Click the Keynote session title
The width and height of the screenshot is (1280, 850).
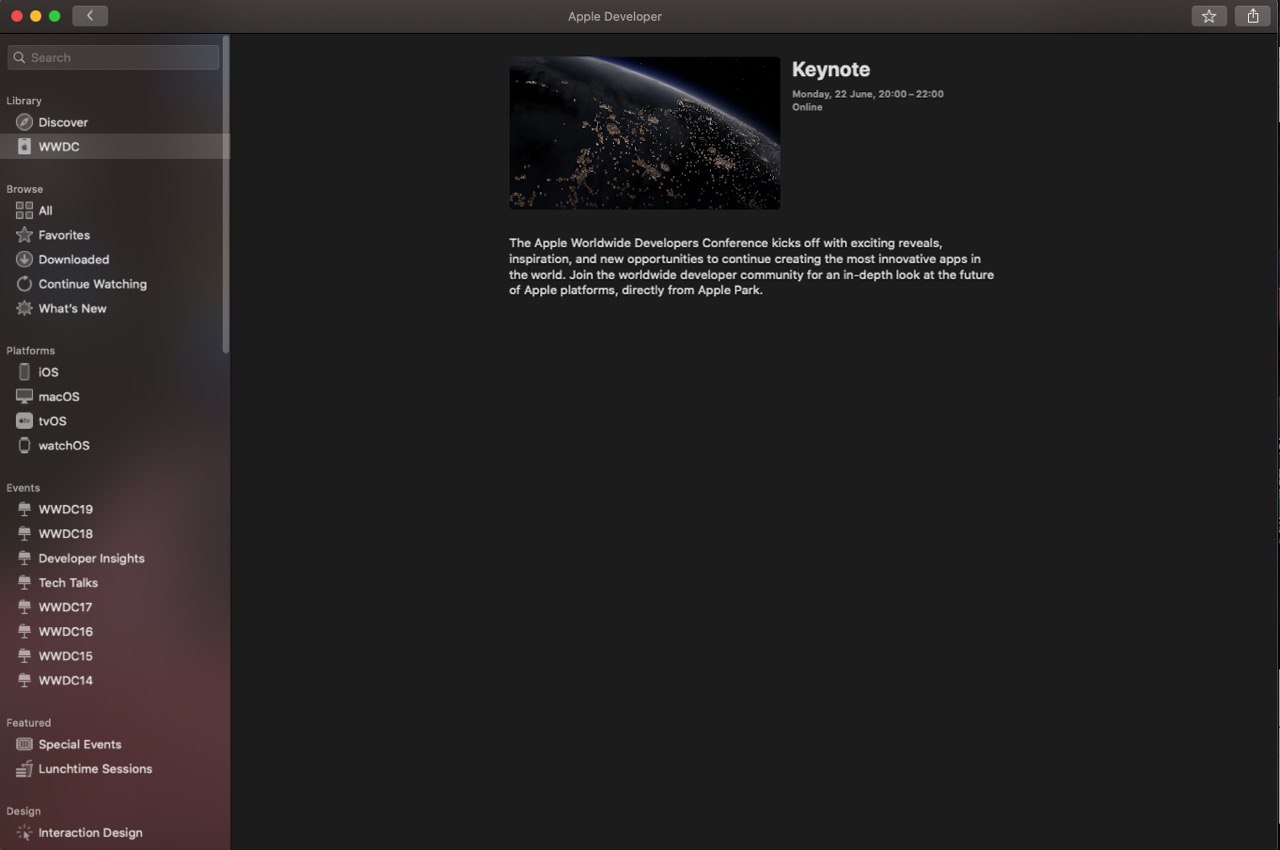coord(831,70)
